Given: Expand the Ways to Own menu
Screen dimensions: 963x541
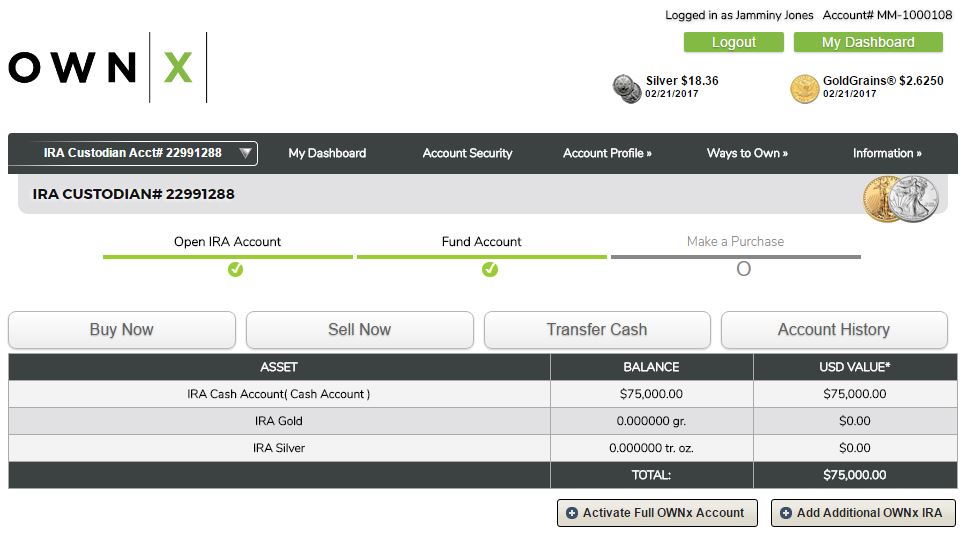Looking at the screenshot, I should click(x=747, y=154).
